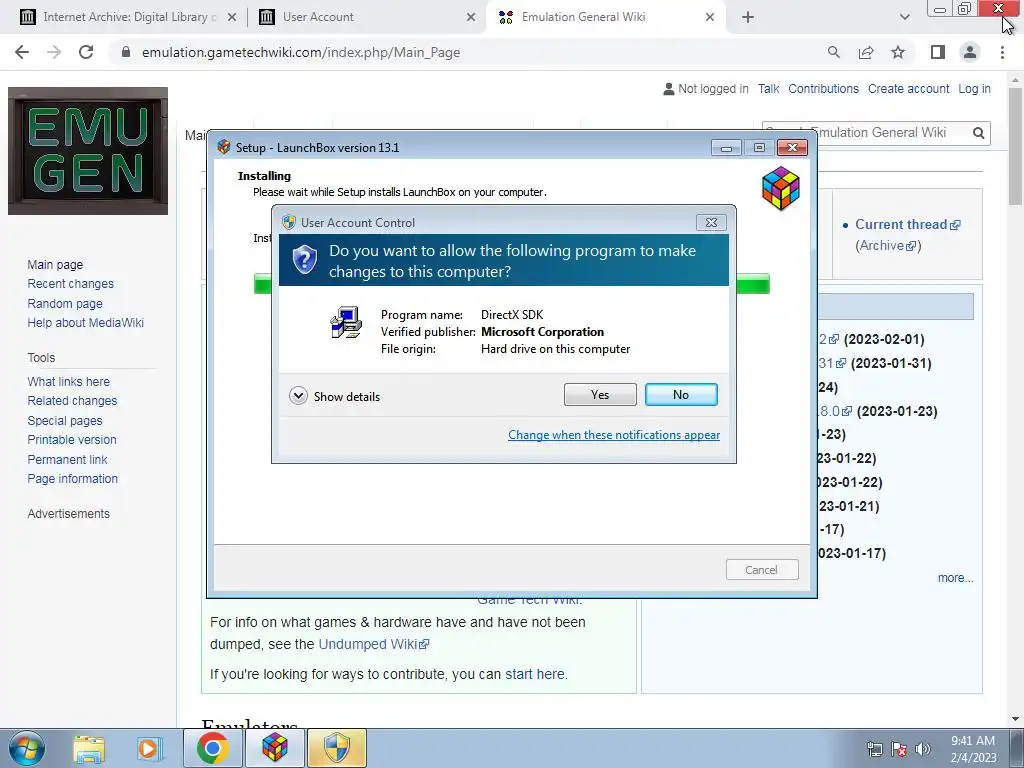Click the more... link
Viewport: 1024px width, 768px height.
(x=955, y=578)
